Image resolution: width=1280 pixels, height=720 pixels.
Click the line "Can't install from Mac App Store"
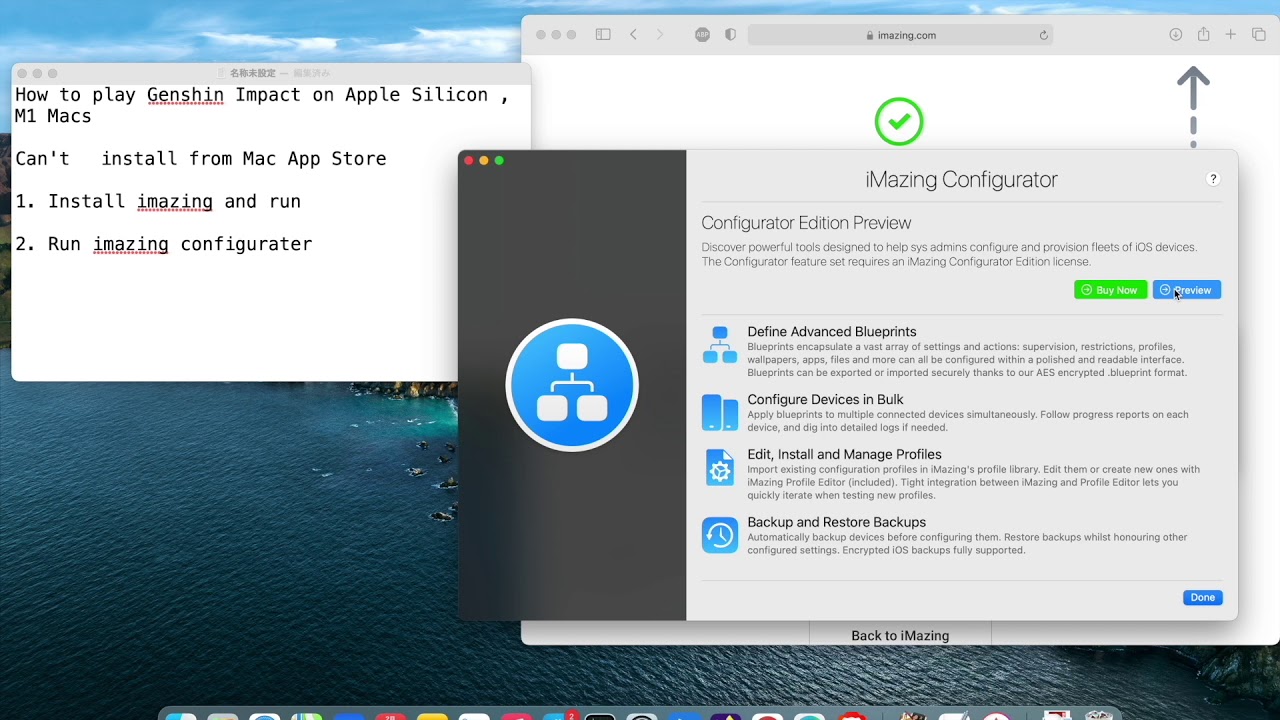click(x=200, y=159)
